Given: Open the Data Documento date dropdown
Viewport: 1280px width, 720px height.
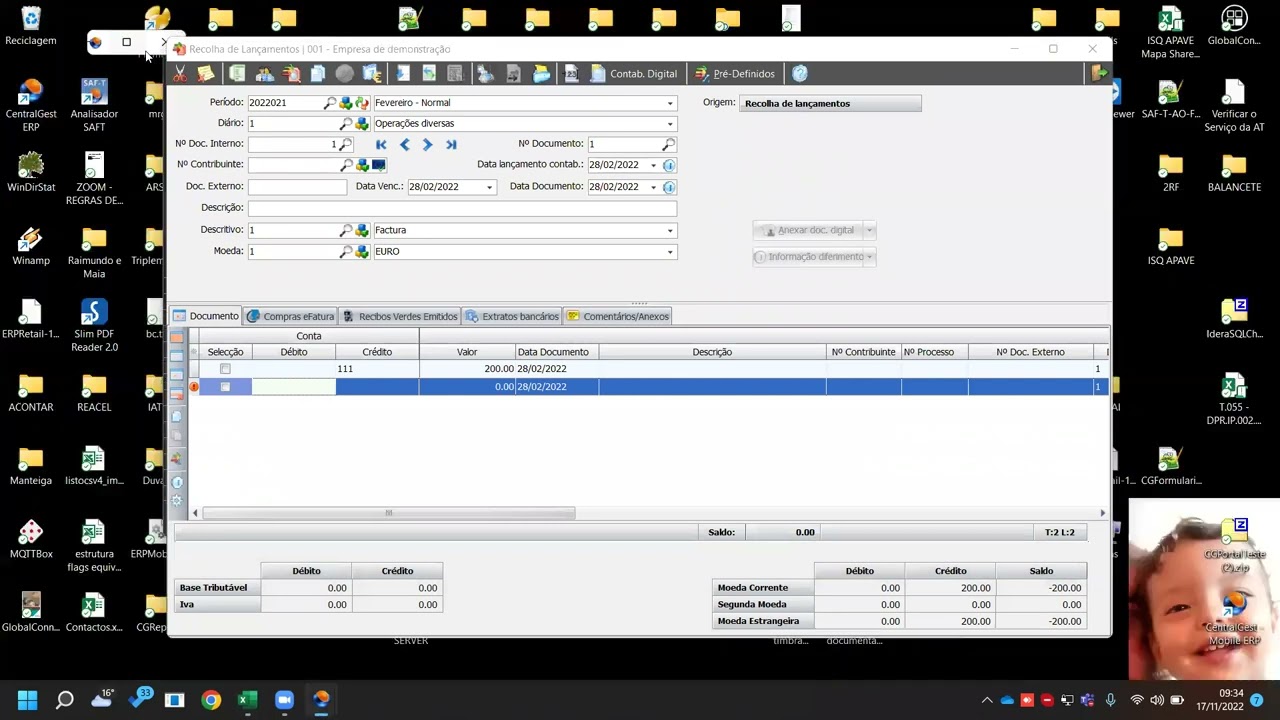Looking at the screenshot, I should coord(654,187).
